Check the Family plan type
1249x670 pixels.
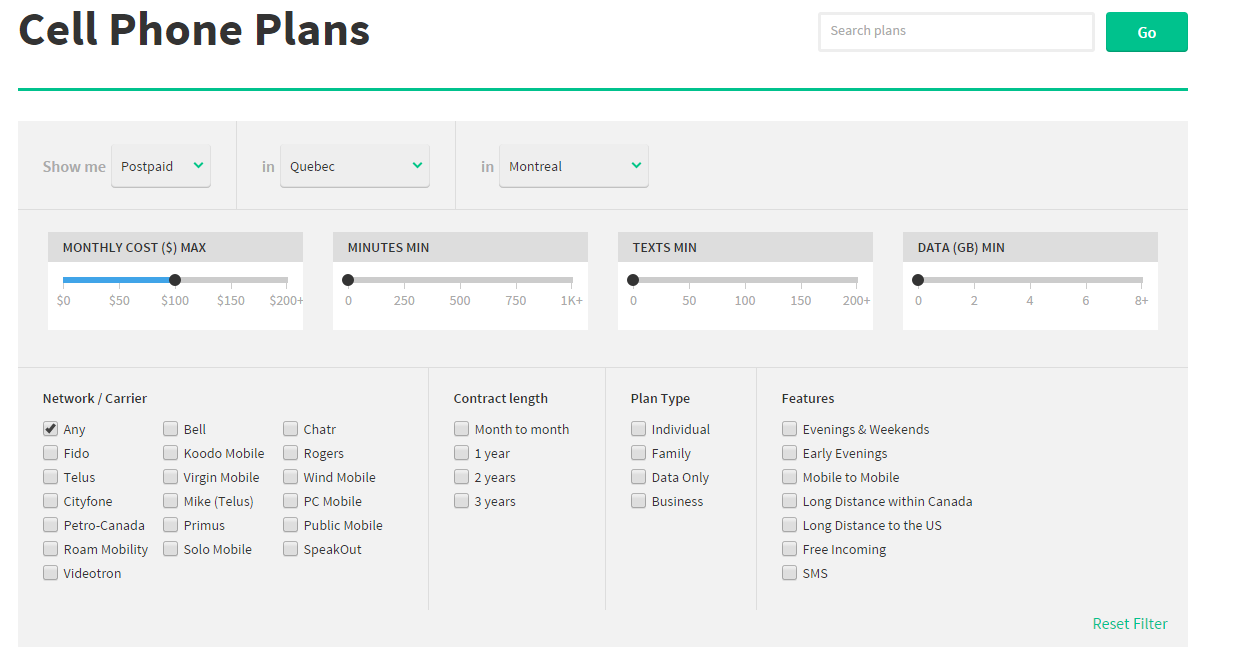point(638,453)
